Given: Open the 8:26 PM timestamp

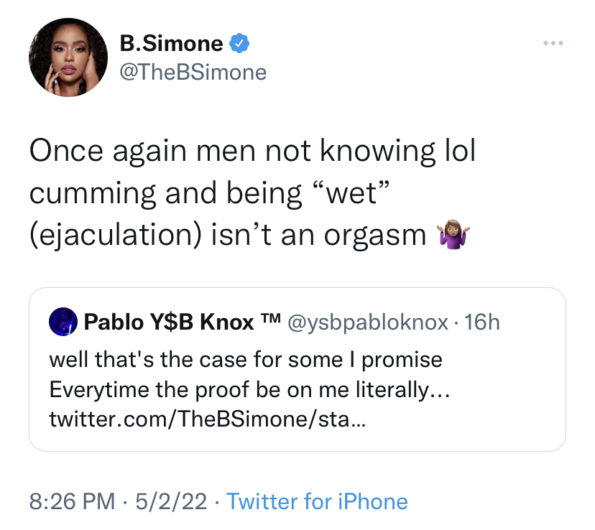Looking at the screenshot, I should (x=72, y=501).
